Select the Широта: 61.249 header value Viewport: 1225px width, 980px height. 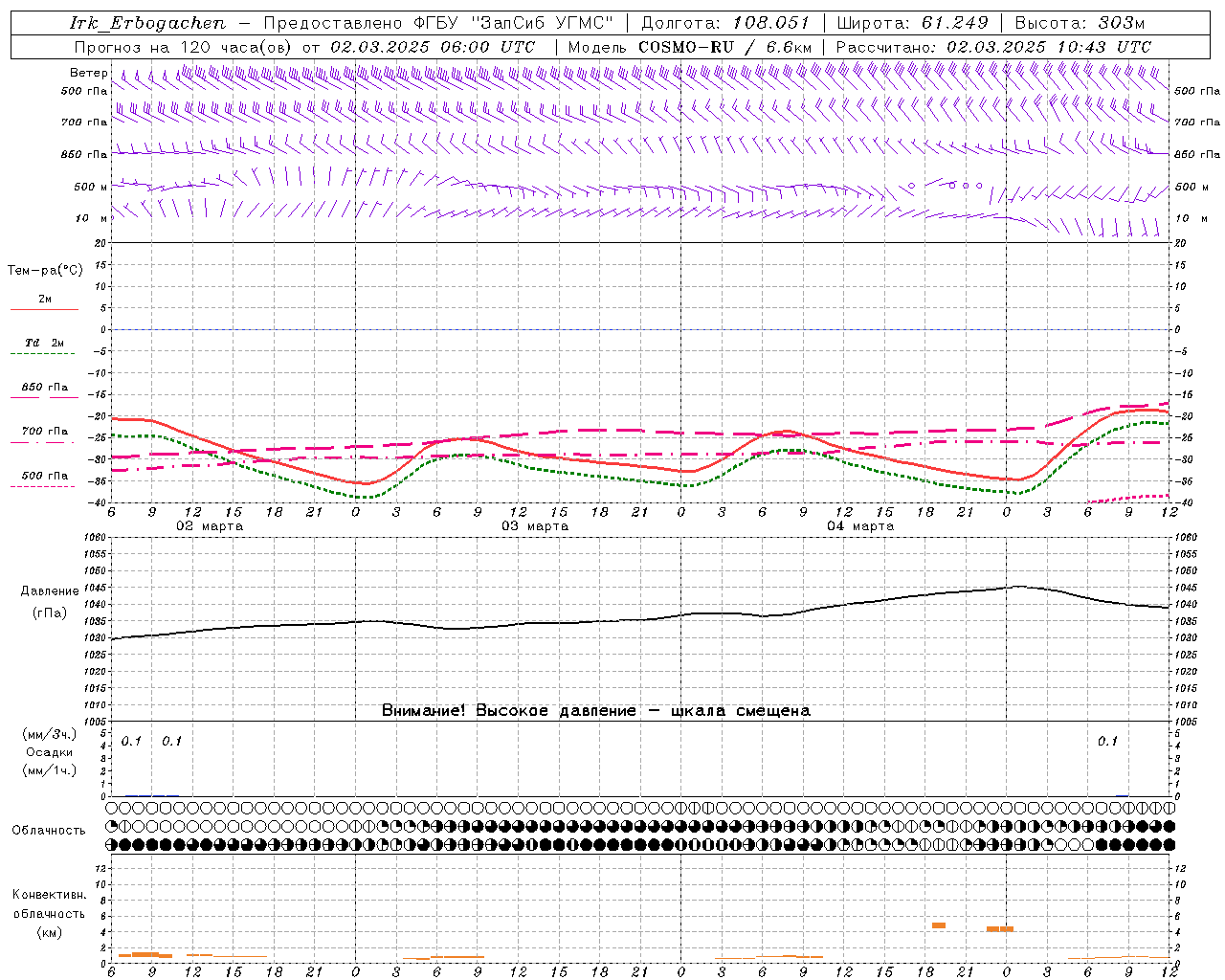coord(912,23)
